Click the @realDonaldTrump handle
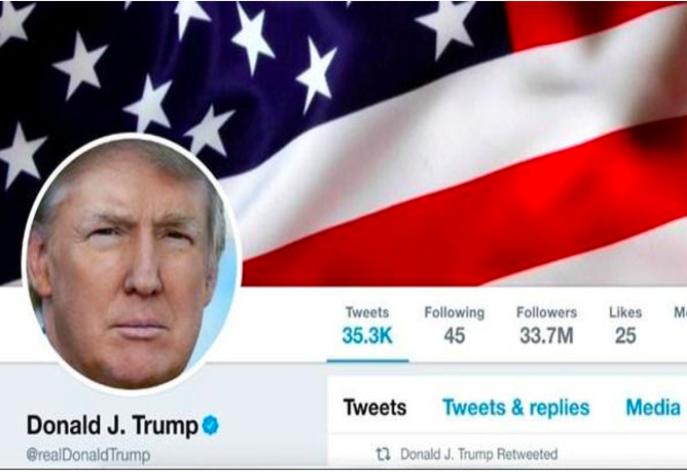This screenshot has width=687, height=472. (x=88, y=455)
